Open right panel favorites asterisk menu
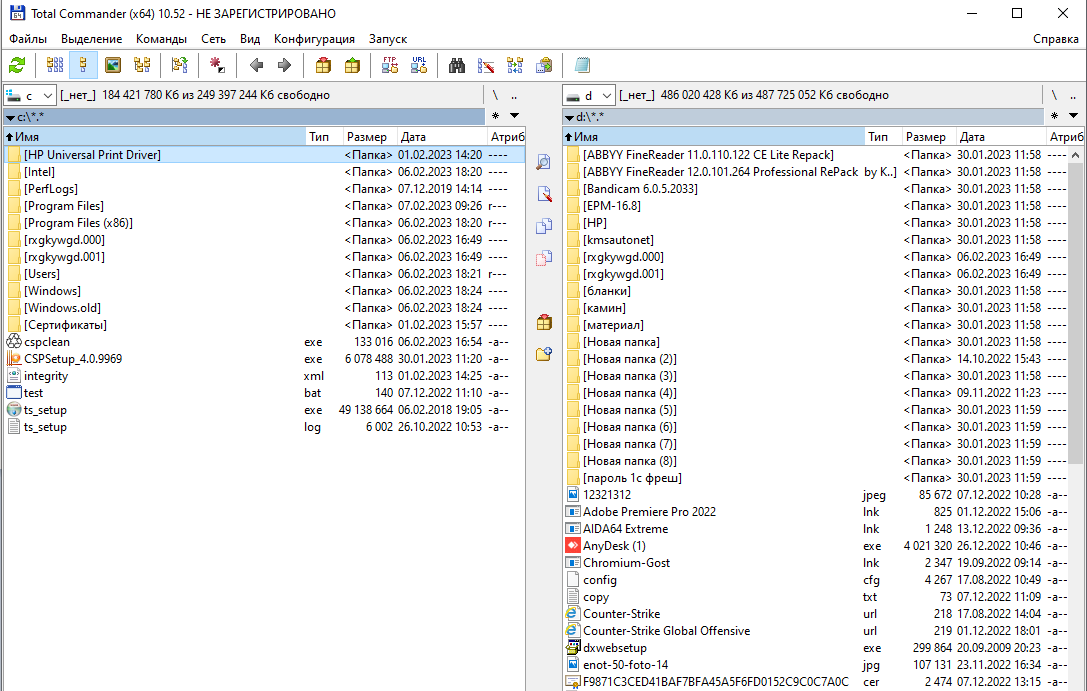This screenshot has height=691, width=1087. (x=1054, y=116)
